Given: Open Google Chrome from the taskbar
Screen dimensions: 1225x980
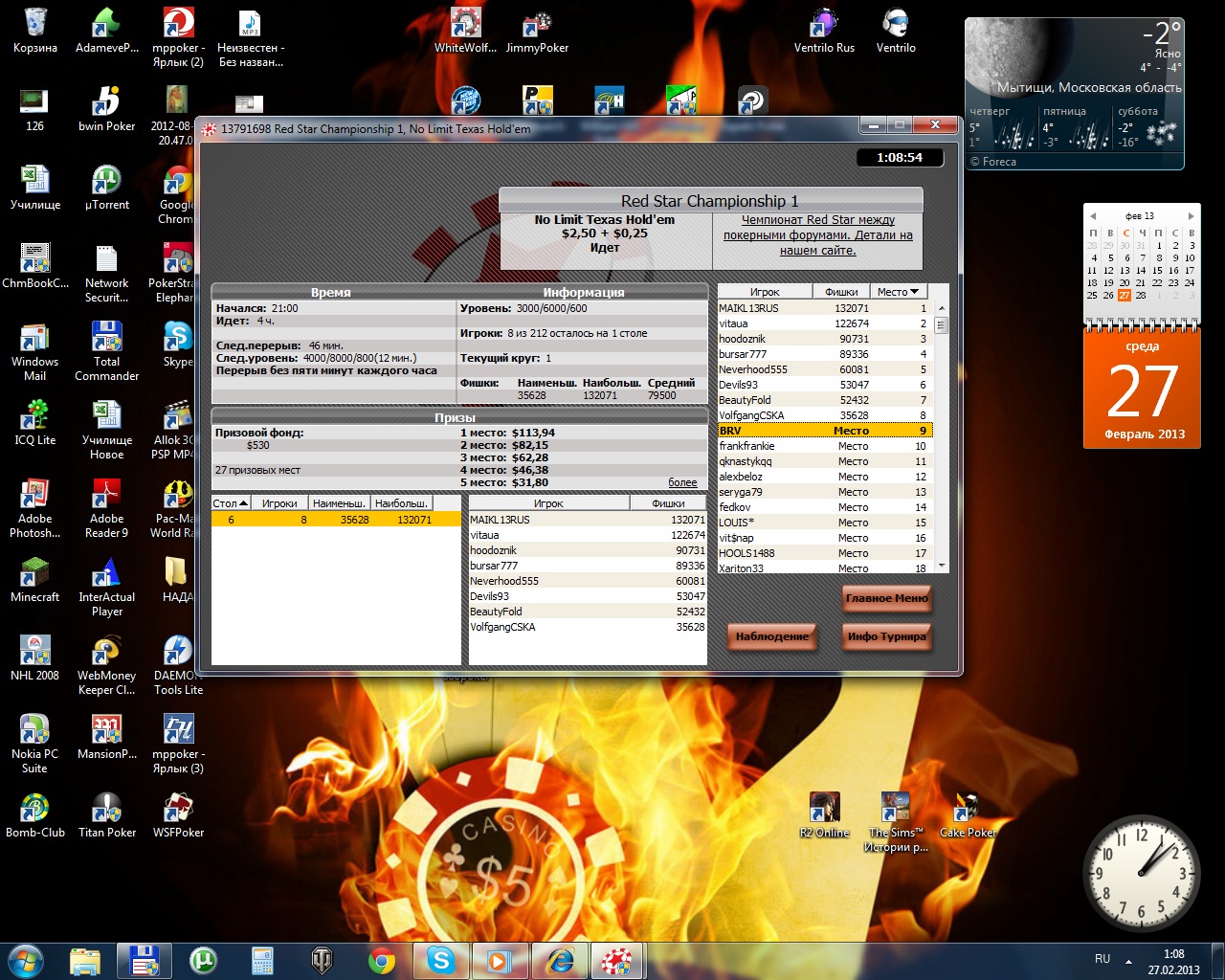Looking at the screenshot, I should pyautogui.click(x=382, y=960).
